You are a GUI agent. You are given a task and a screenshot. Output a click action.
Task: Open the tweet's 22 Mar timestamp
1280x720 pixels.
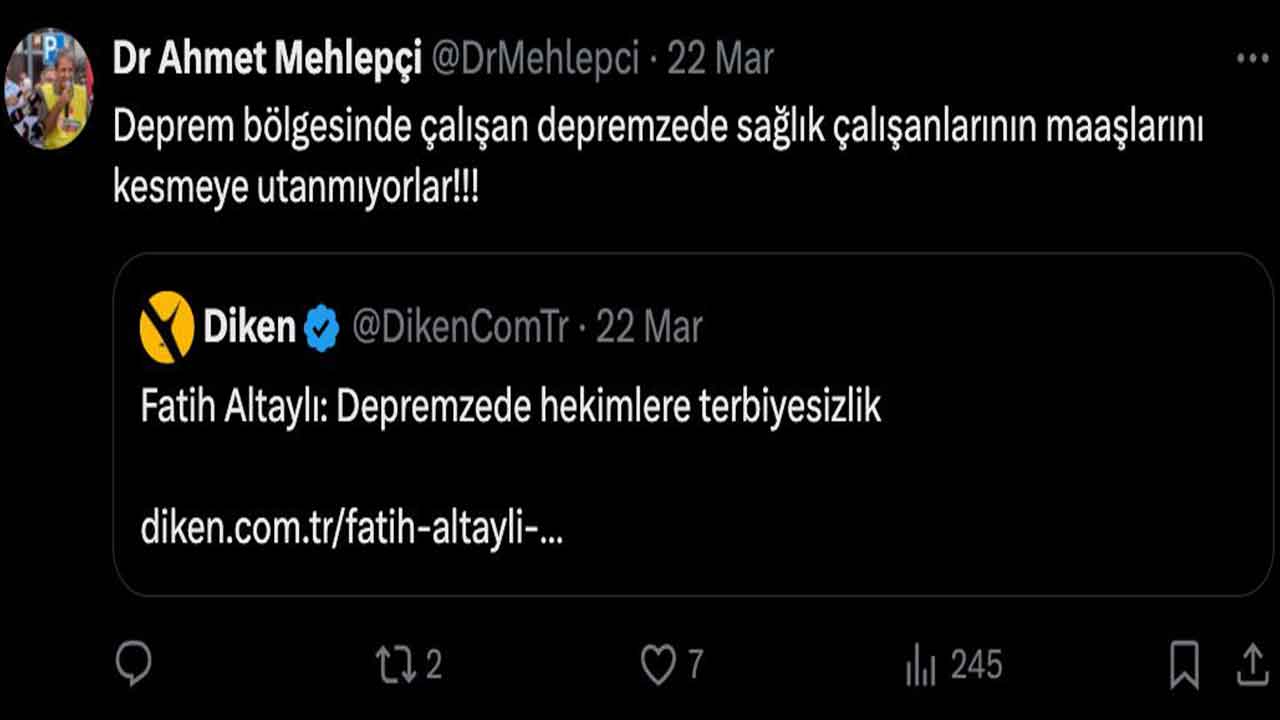[x=722, y=59]
